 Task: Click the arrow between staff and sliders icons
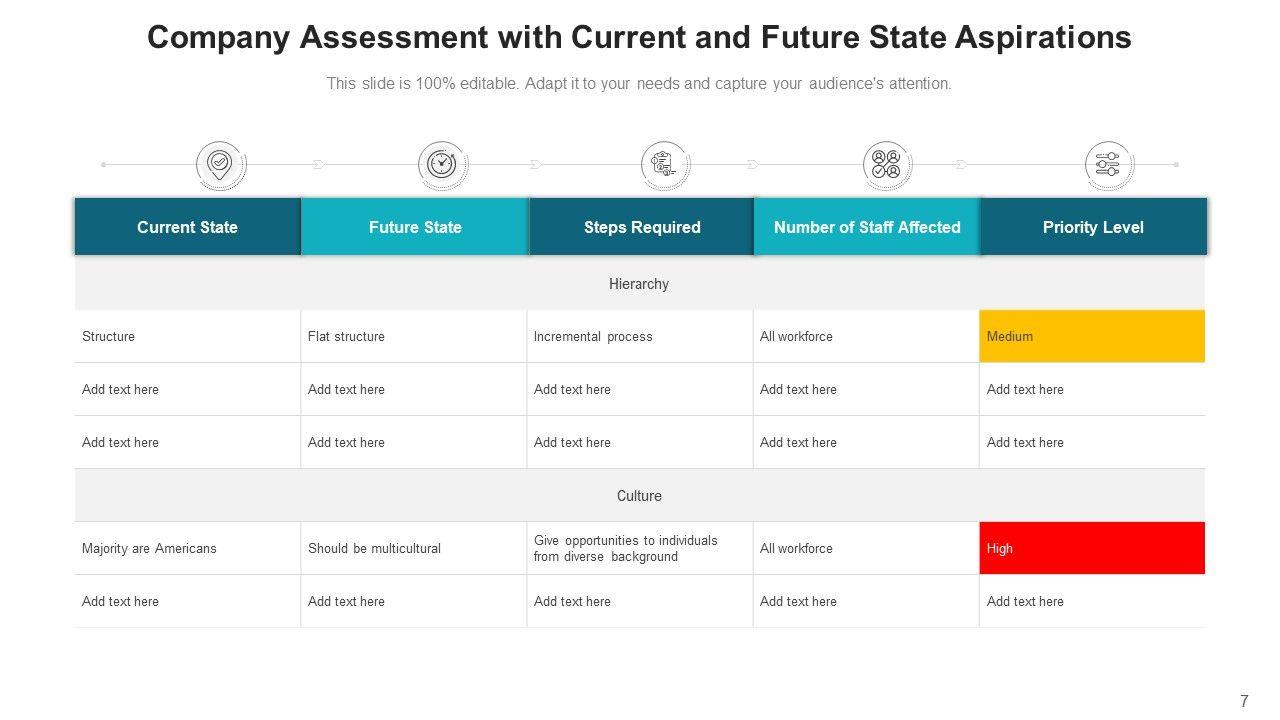pos(961,164)
